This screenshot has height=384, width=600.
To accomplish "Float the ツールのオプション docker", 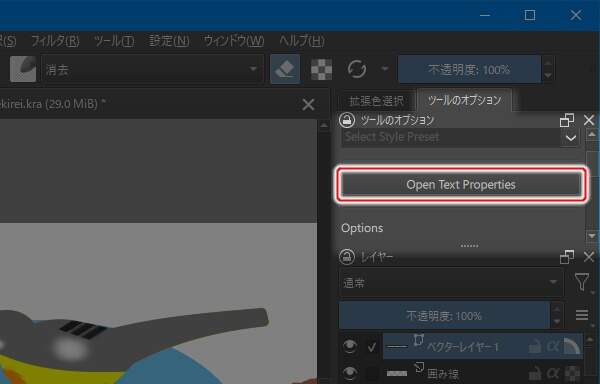I will coord(567,120).
